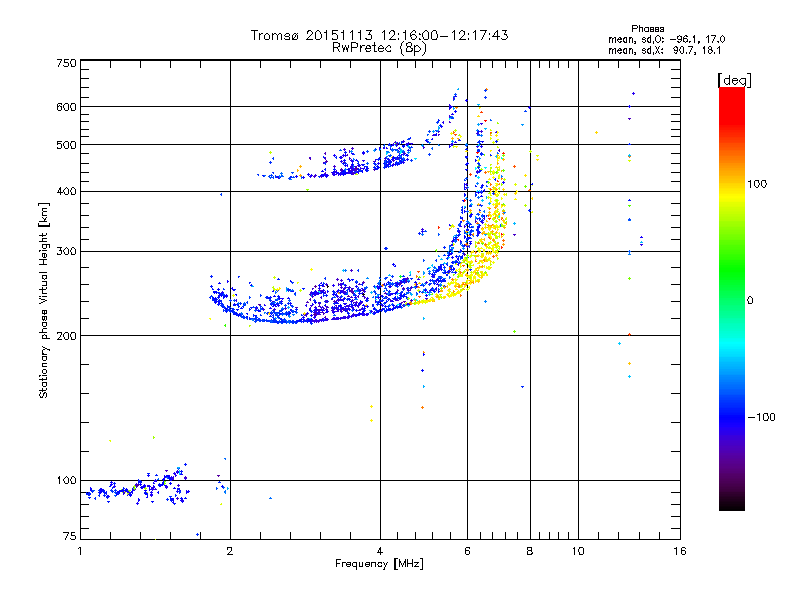The width and height of the screenshot is (800, 600).
Task: Click the x-axis '2' tick label
Action: coord(230,551)
